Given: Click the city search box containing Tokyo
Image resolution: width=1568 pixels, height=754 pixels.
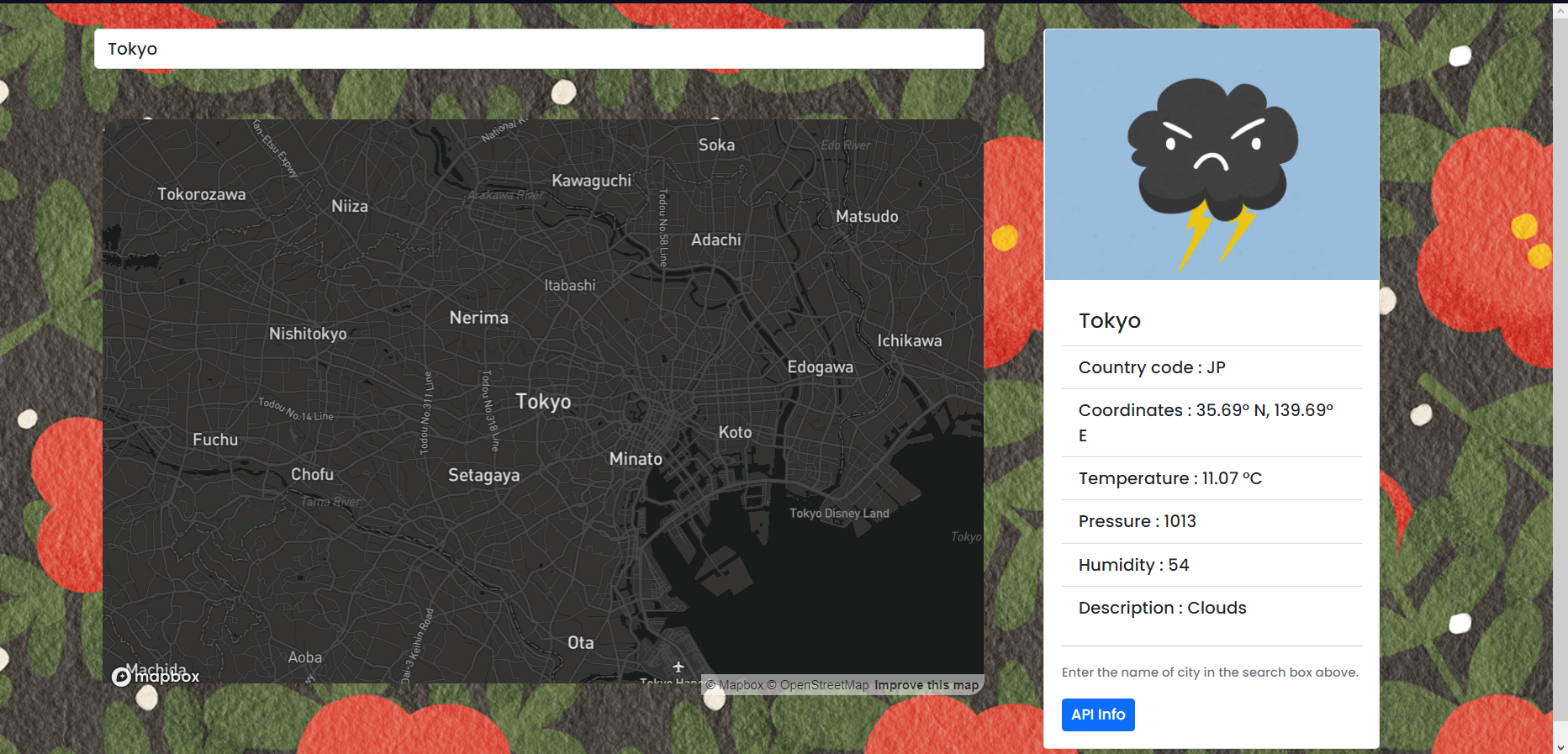Looking at the screenshot, I should [539, 49].
